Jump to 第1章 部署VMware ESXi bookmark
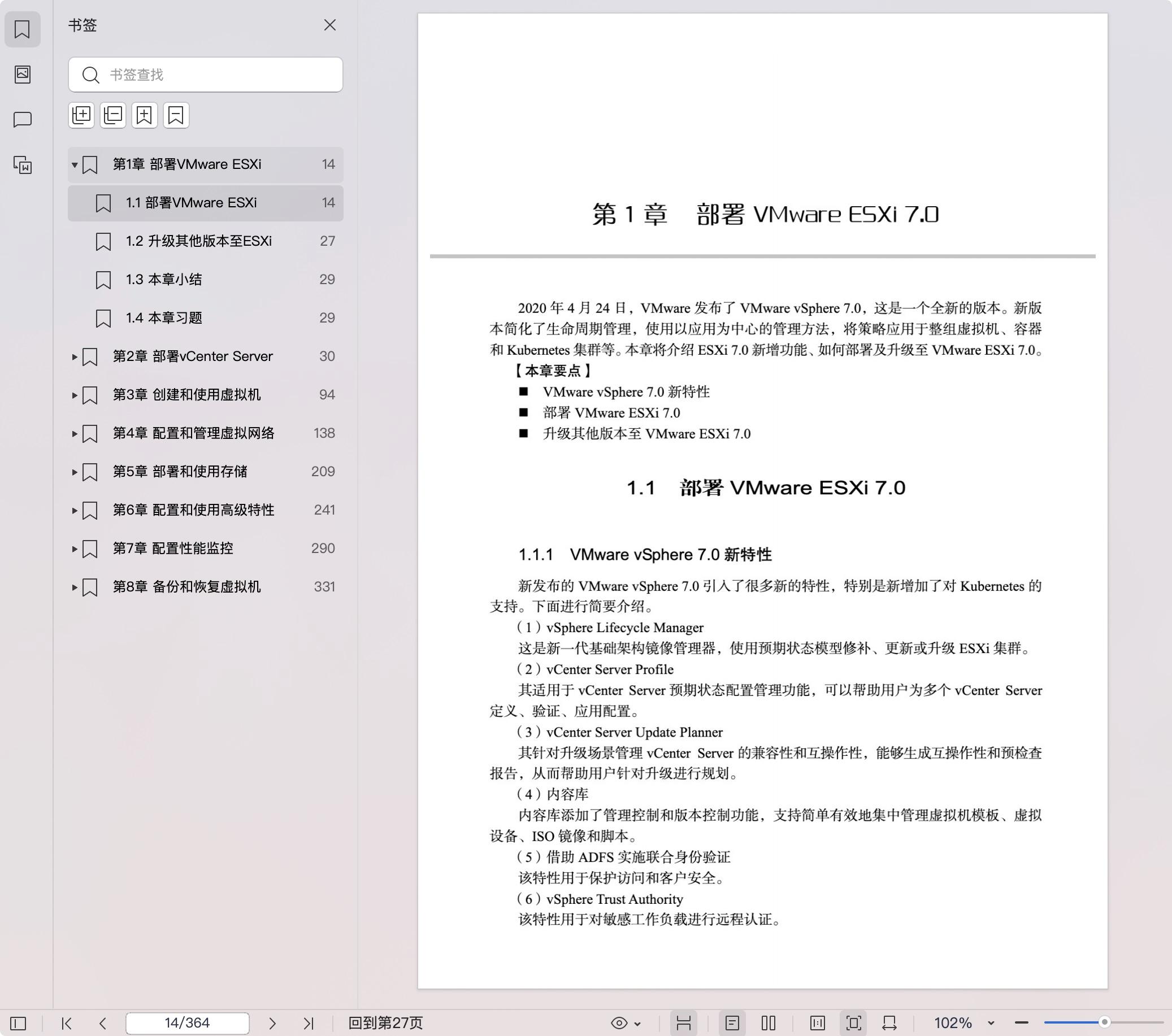1172x1036 pixels. pos(205,164)
